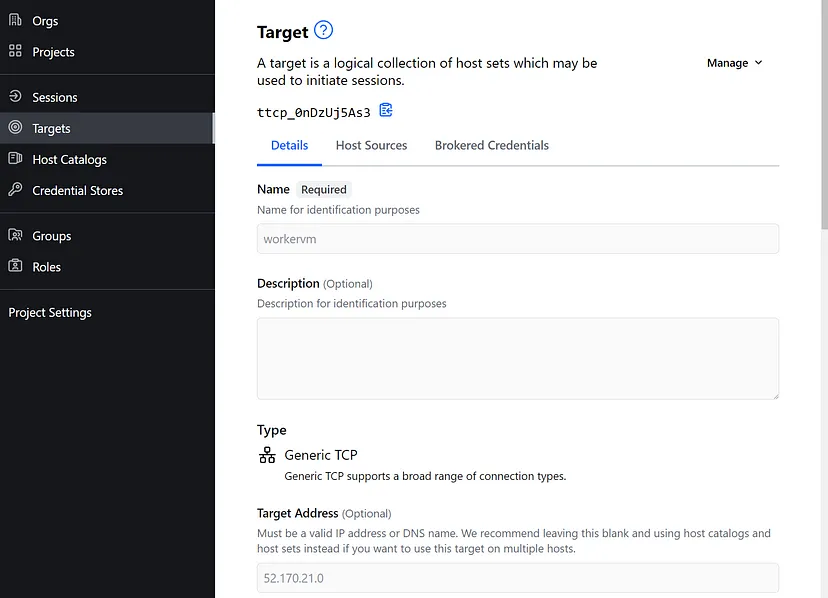Click the Name field containing workervm
The height and width of the screenshot is (598, 828).
click(517, 239)
